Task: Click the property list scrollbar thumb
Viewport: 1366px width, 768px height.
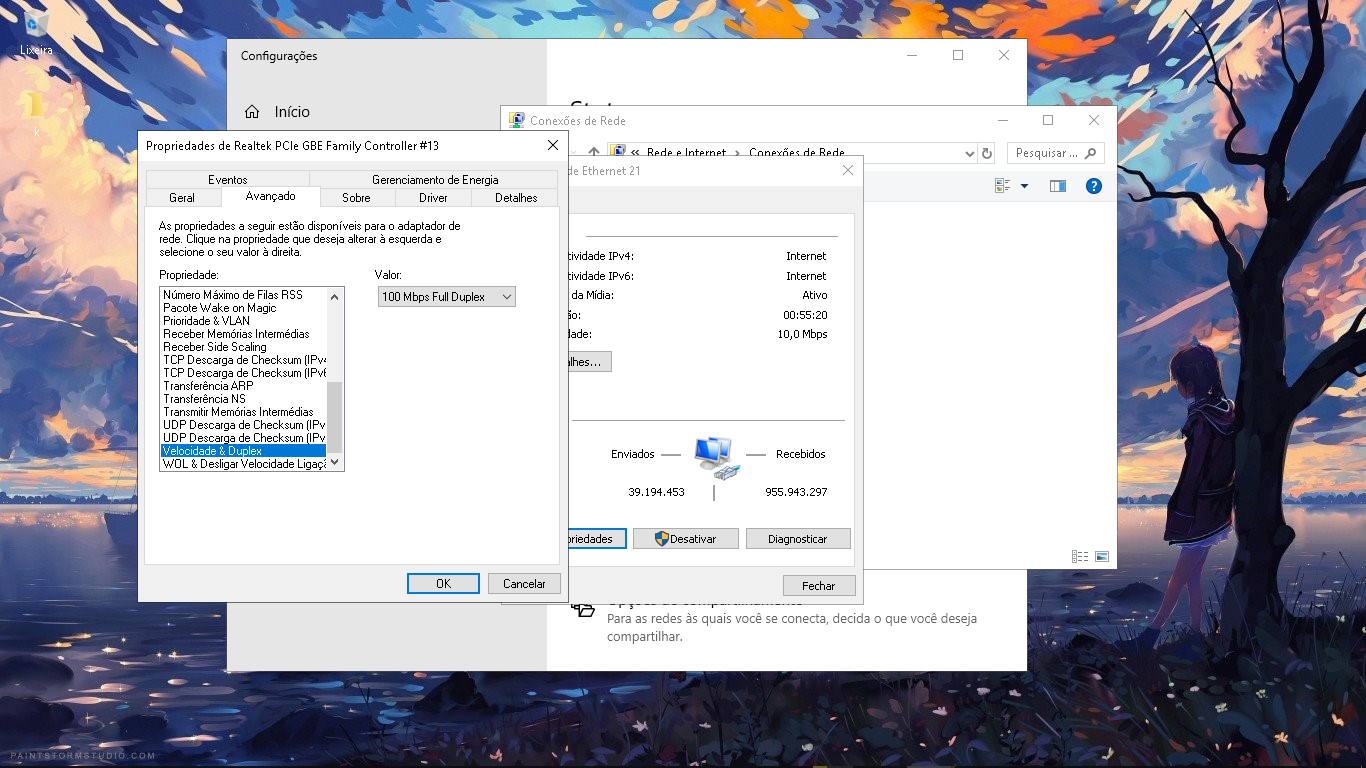Action: tap(335, 417)
